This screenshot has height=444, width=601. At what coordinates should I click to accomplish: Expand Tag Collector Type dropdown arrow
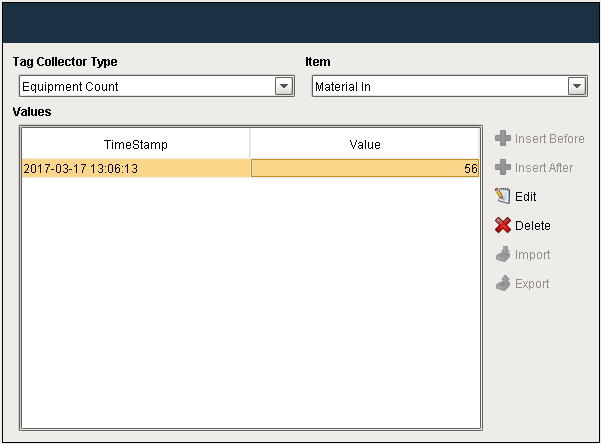click(284, 87)
